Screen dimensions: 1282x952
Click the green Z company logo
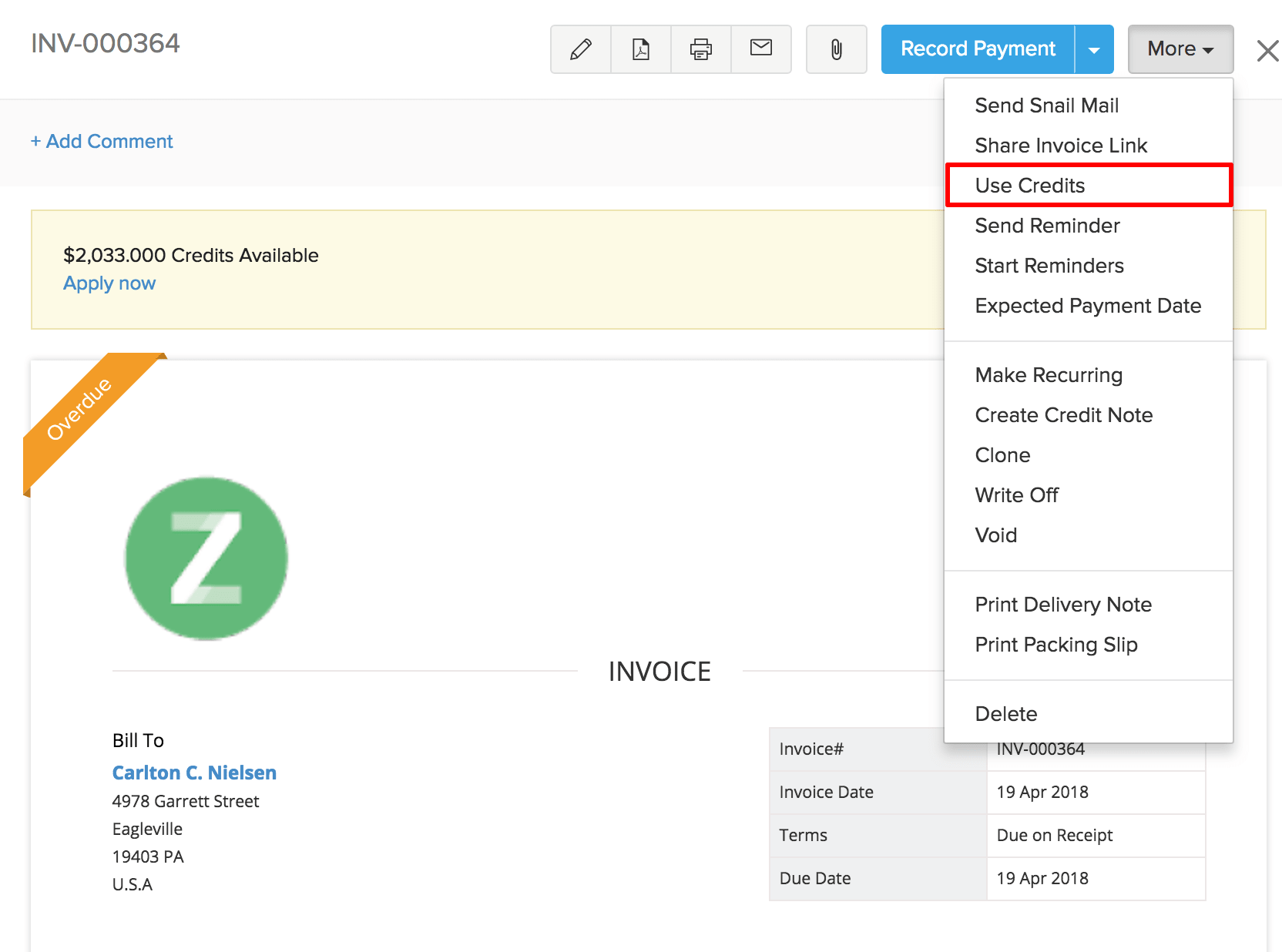click(206, 558)
